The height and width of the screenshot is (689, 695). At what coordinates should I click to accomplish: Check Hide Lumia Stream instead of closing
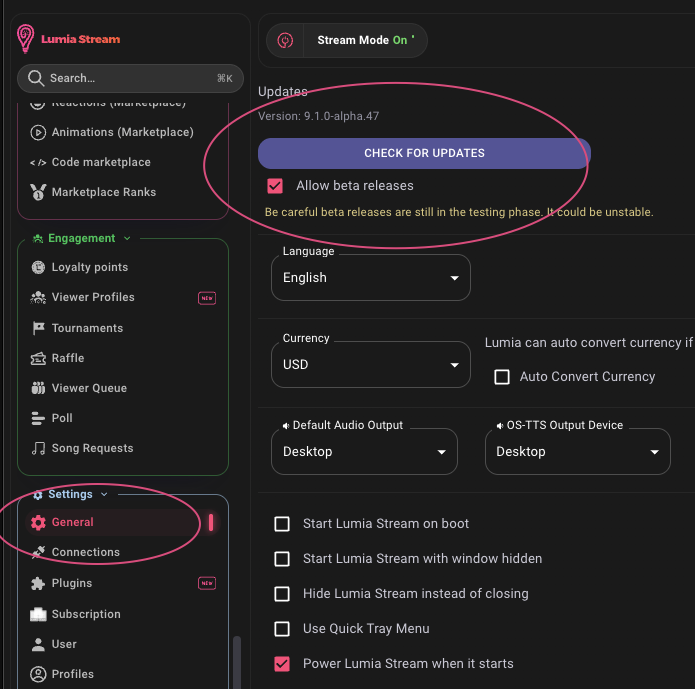(282, 594)
